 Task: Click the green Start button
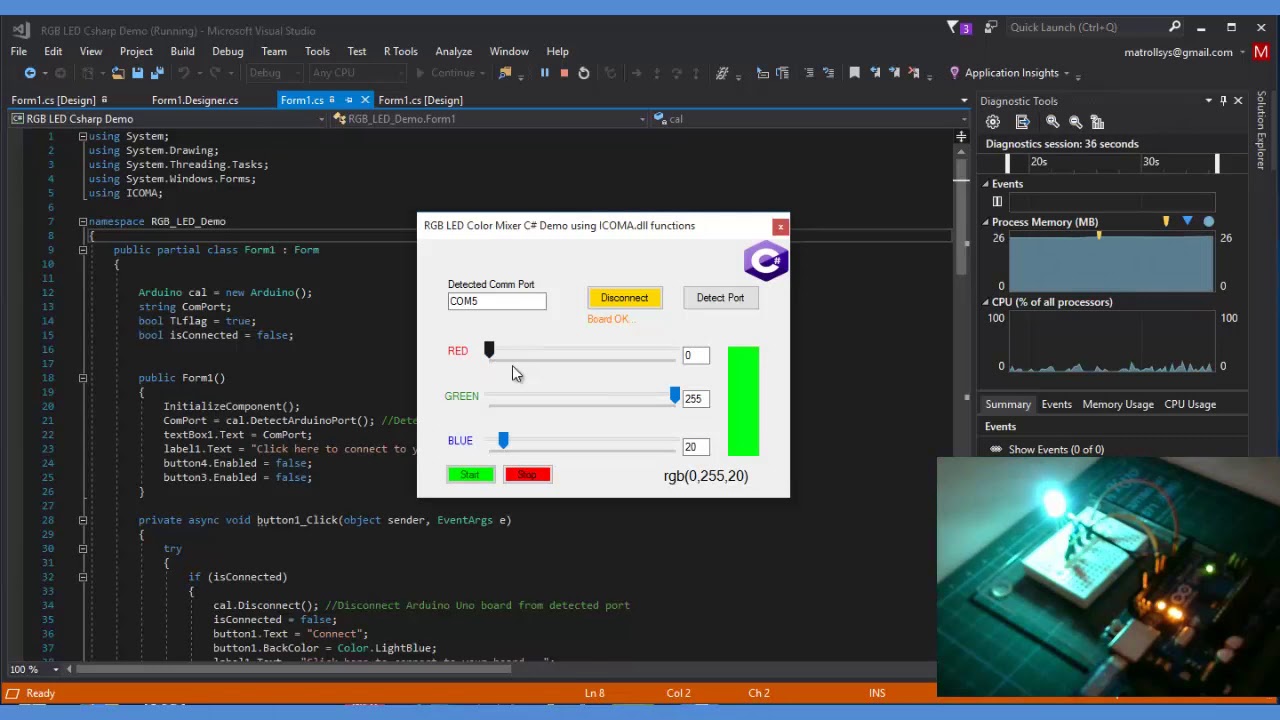(x=470, y=475)
